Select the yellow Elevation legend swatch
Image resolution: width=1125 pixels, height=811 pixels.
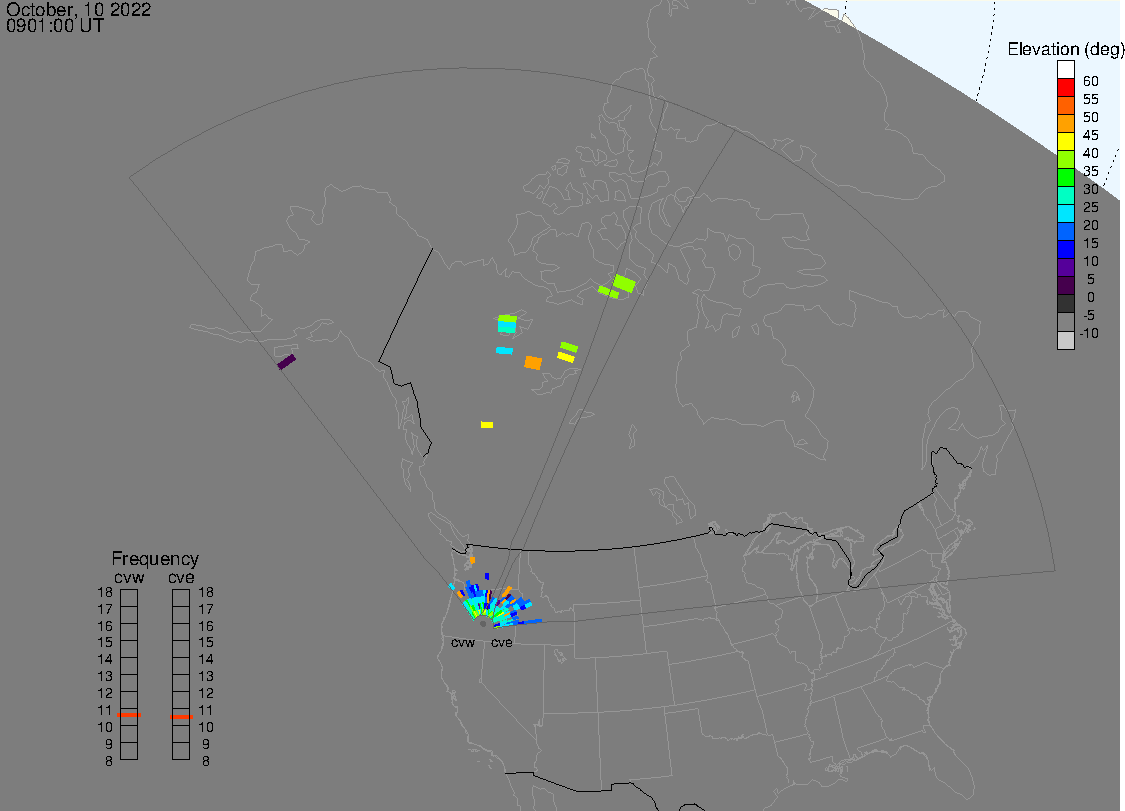[x=1065, y=141]
